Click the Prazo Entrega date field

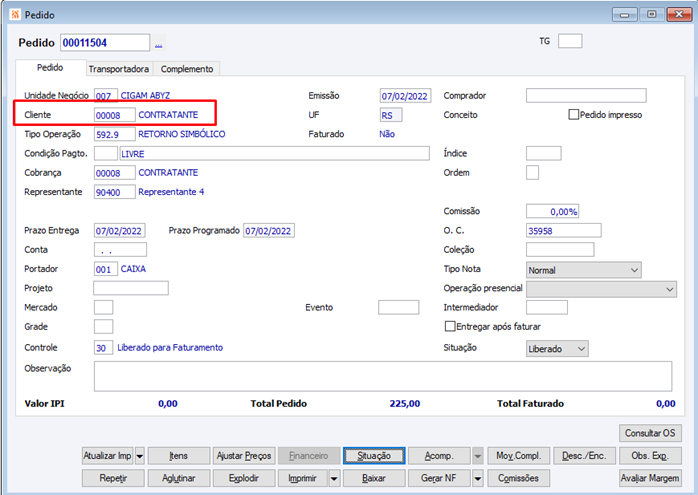[119, 231]
